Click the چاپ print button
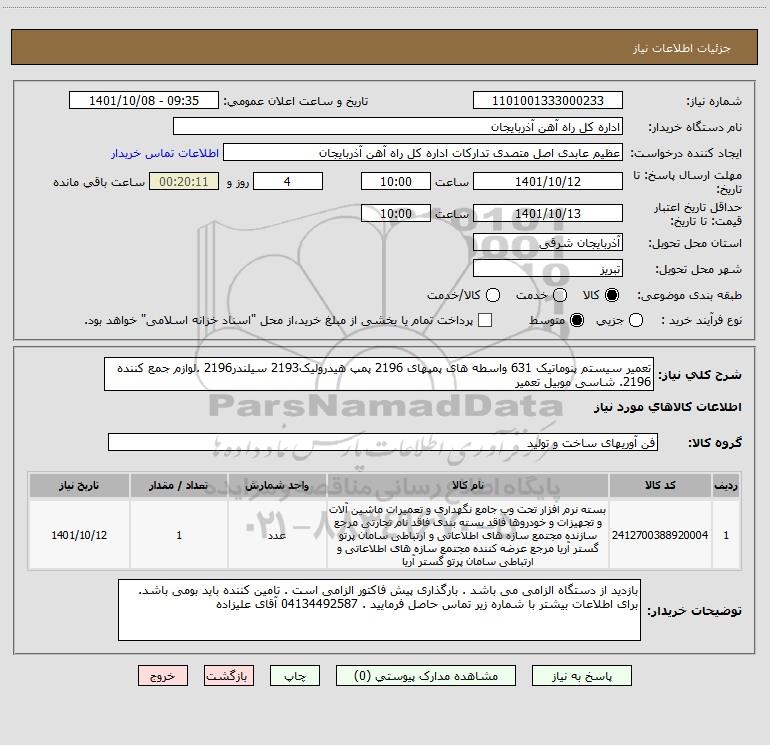The image size is (770, 745). tap(295, 676)
